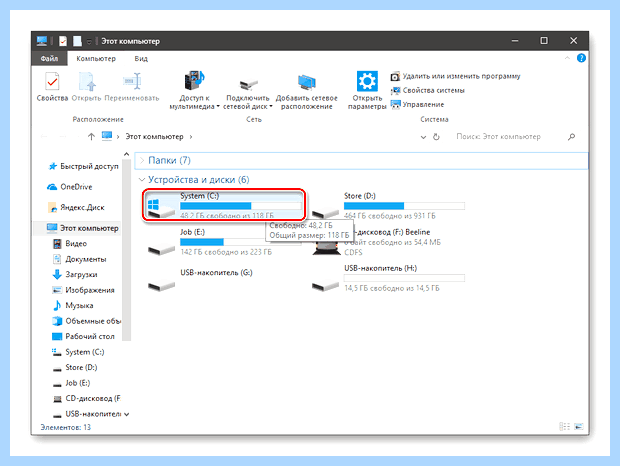This screenshot has height=466, width=620.
Task: Open Документы in the sidebar
Action: (79, 259)
